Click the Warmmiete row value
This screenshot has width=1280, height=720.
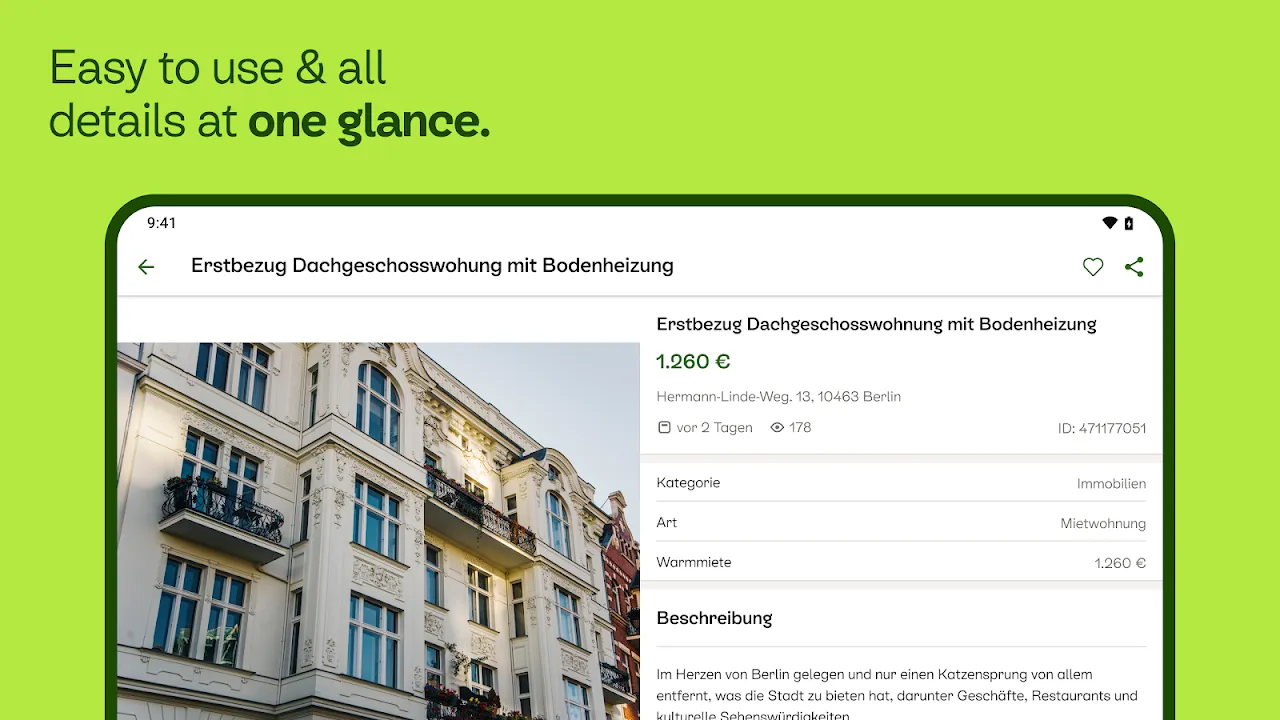tap(1120, 563)
